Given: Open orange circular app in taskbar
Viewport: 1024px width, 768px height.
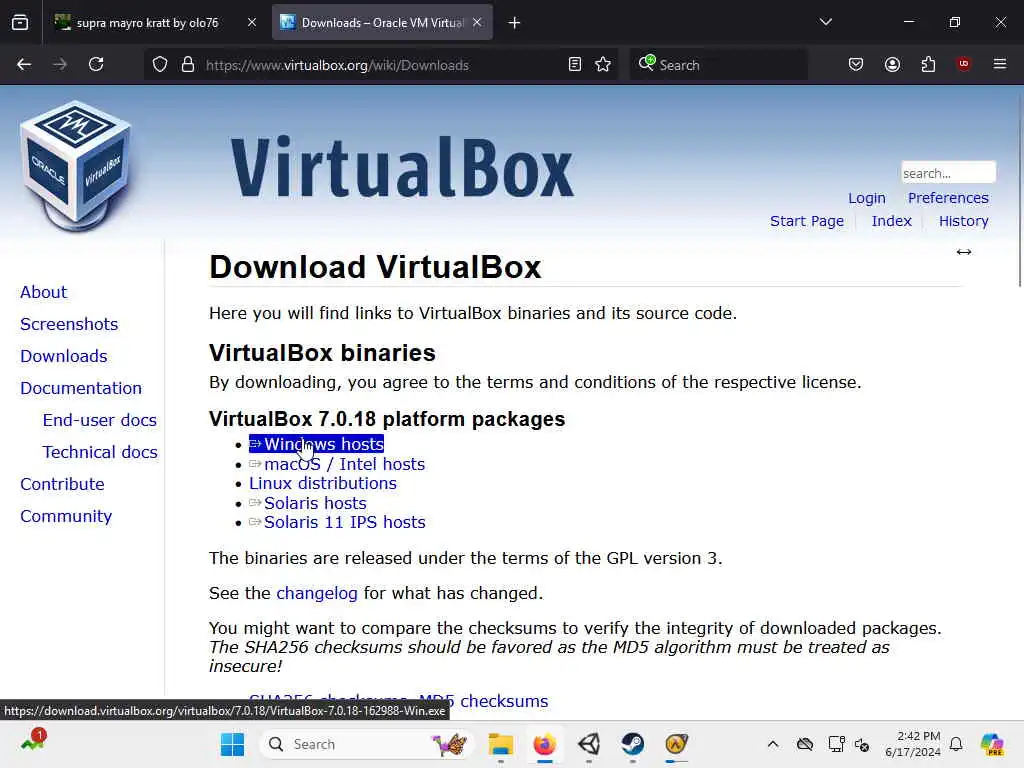Looking at the screenshot, I should 676,744.
